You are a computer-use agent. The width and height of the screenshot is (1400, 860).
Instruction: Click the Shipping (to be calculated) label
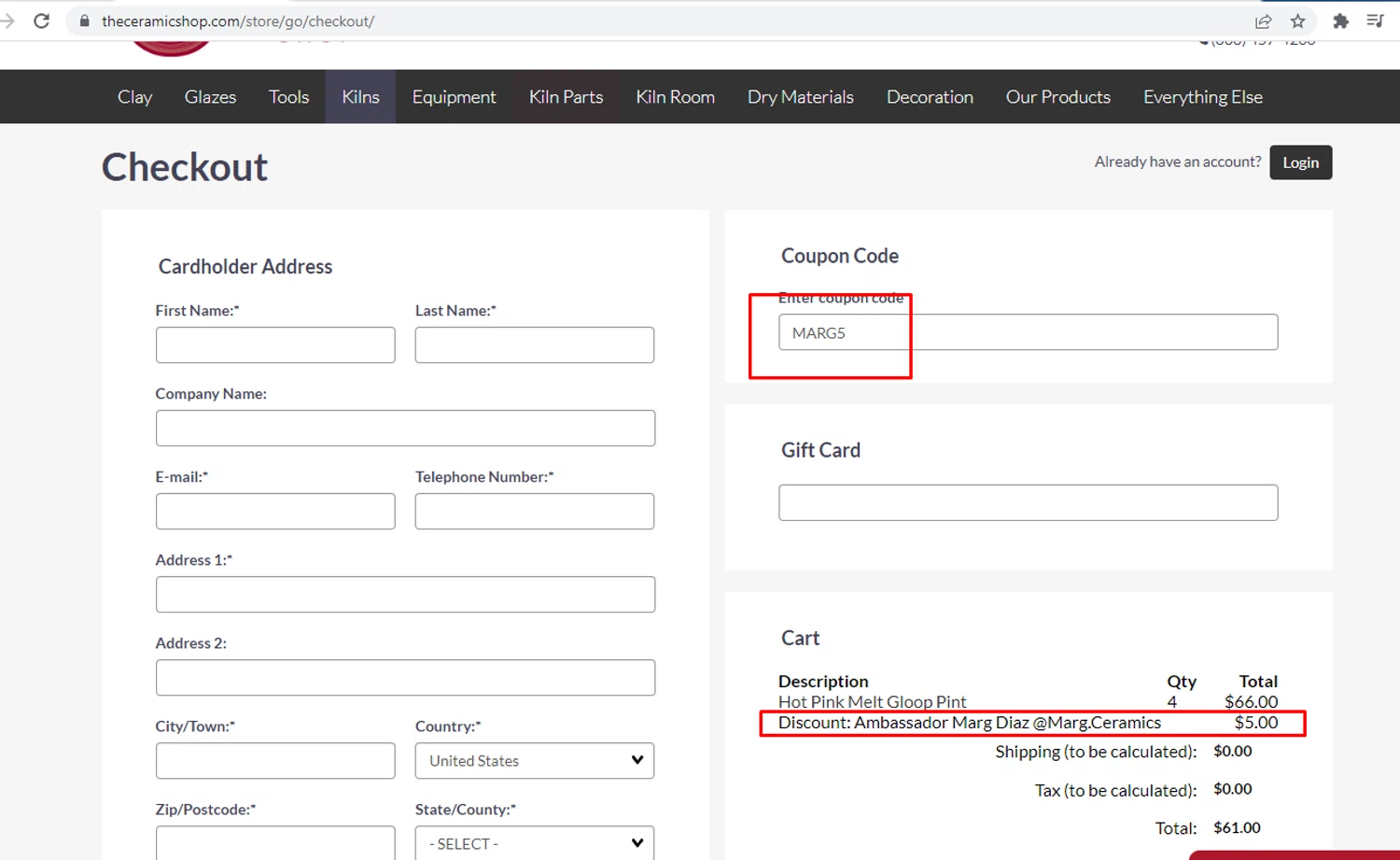[x=1096, y=752]
